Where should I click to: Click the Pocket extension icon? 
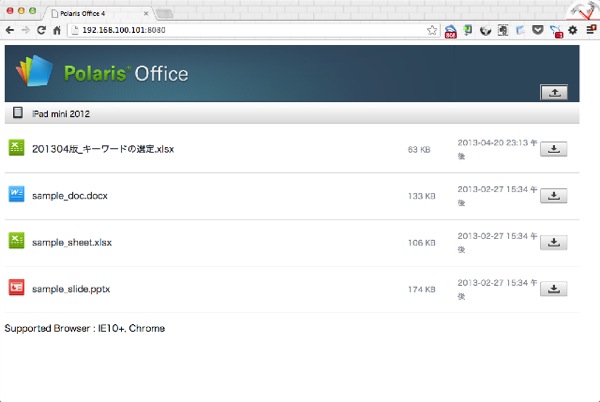click(538, 30)
